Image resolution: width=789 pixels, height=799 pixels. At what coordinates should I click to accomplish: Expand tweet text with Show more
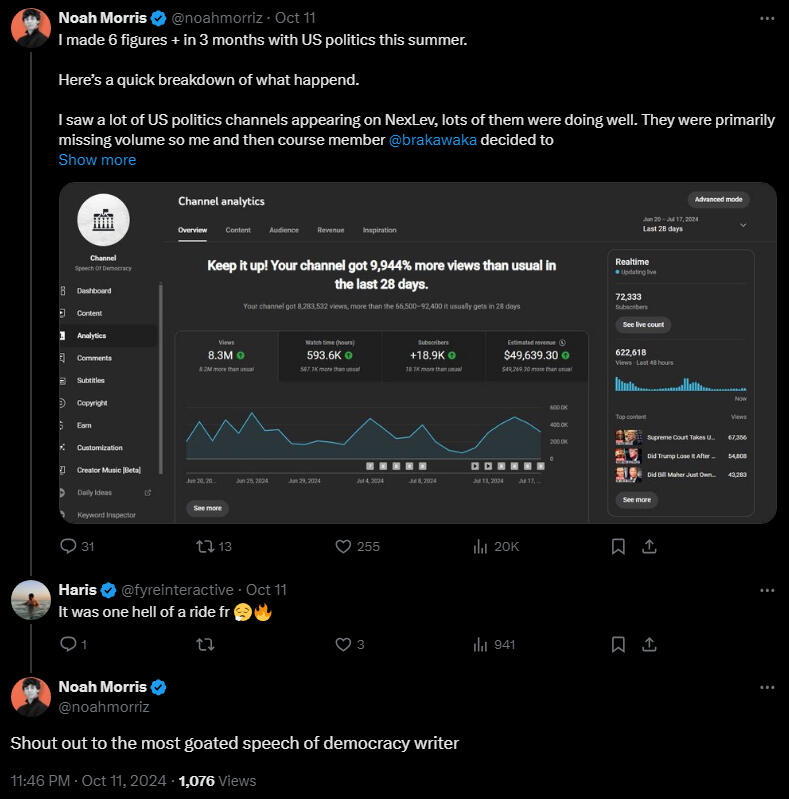[x=97, y=160]
